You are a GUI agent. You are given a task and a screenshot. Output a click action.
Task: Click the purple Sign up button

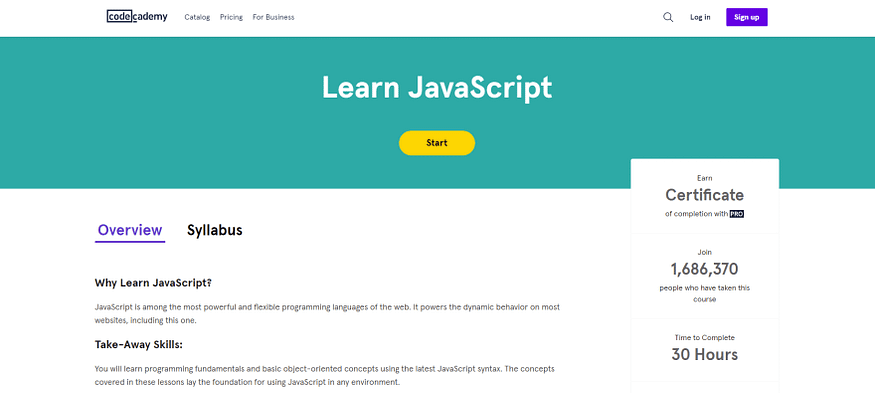(747, 17)
